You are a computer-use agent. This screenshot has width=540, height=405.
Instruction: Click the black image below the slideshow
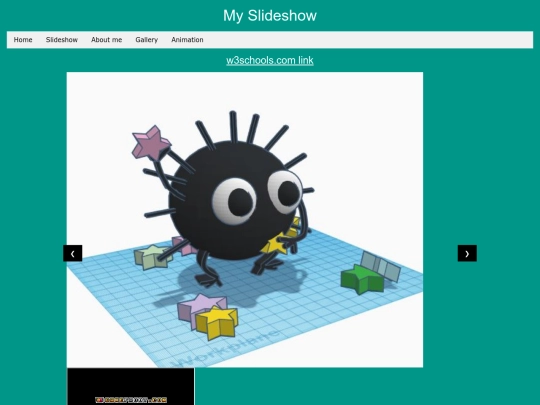(x=131, y=386)
